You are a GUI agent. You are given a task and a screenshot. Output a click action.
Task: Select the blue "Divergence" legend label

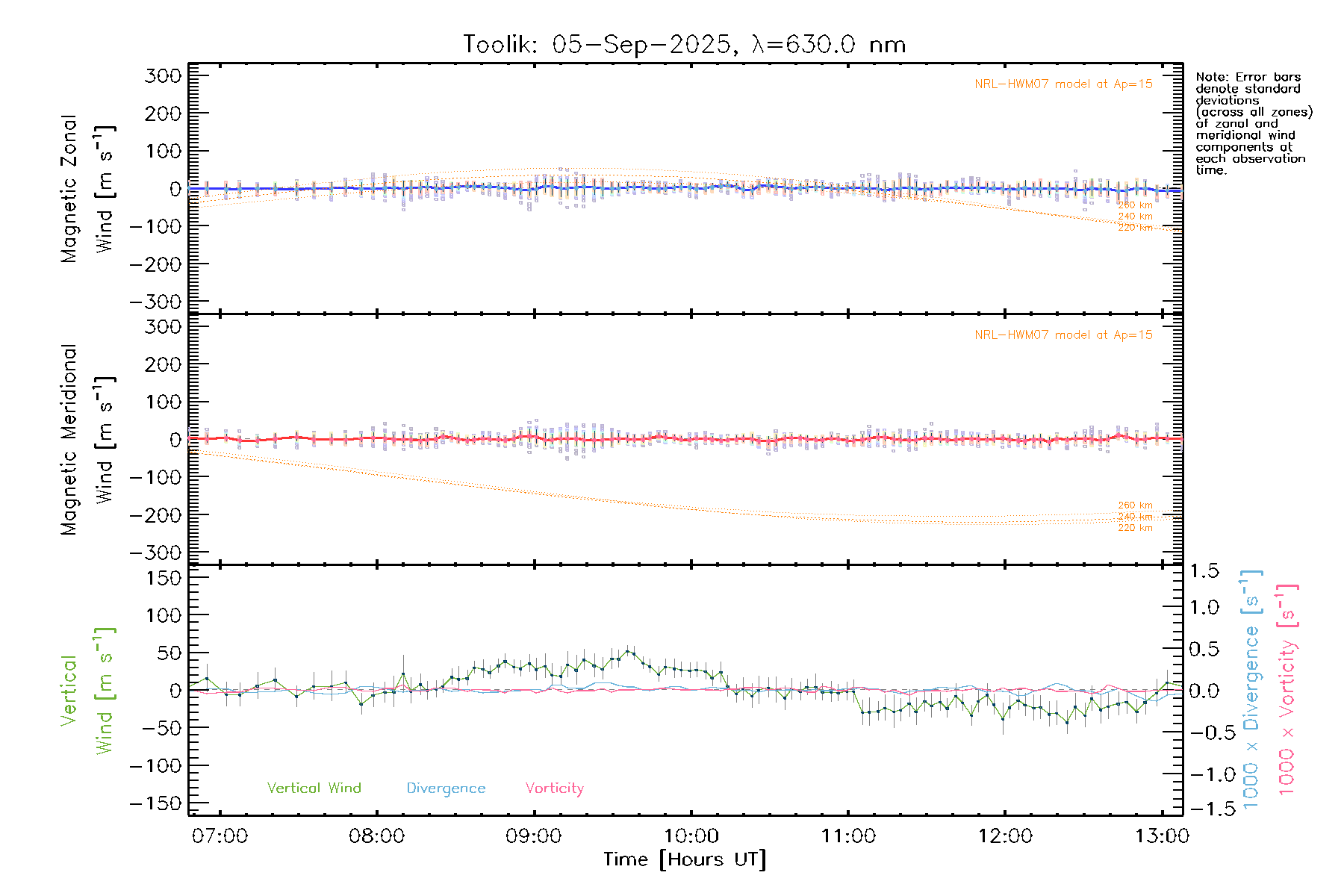click(446, 788)
